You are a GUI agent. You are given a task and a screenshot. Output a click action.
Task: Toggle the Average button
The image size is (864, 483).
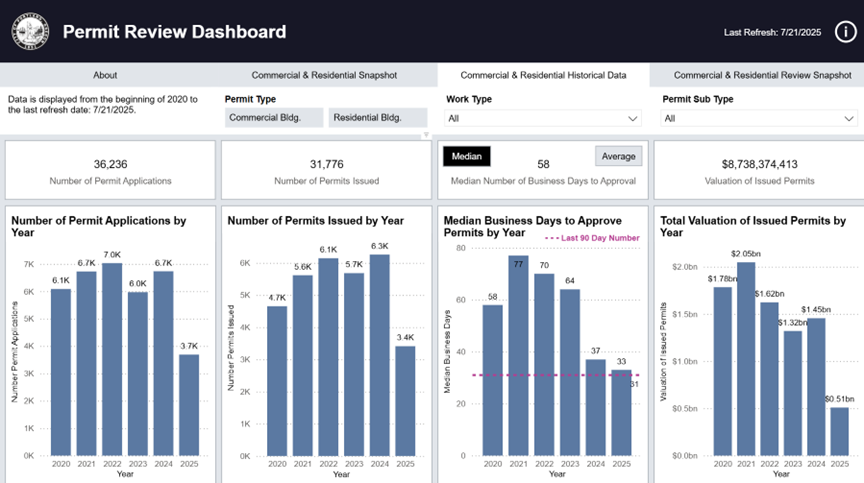pos(618,156)
